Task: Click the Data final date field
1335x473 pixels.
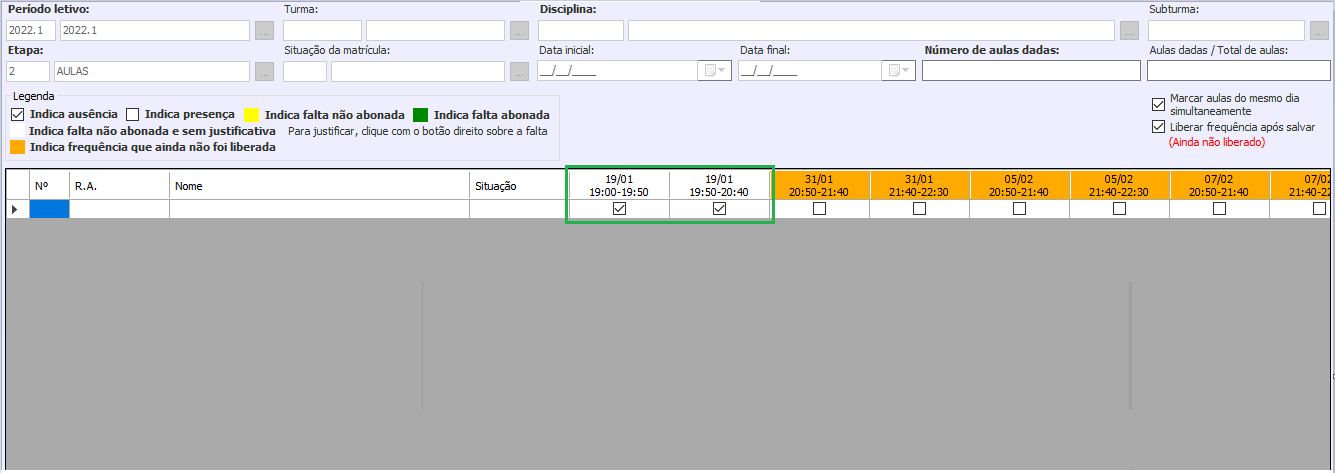Action: (810, 71)
